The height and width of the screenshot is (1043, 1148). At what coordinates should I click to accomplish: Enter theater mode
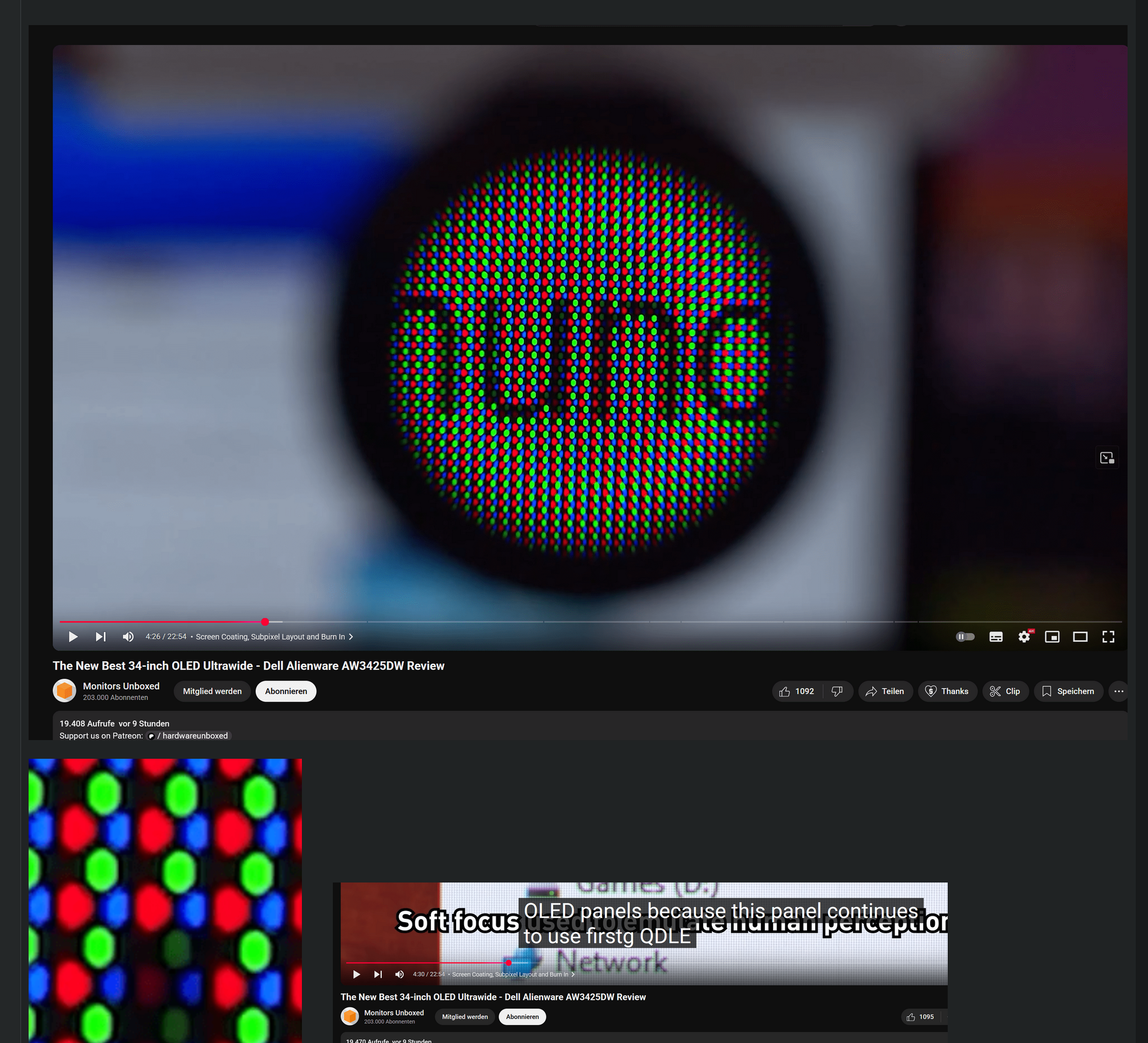[x=1080, y=637]
